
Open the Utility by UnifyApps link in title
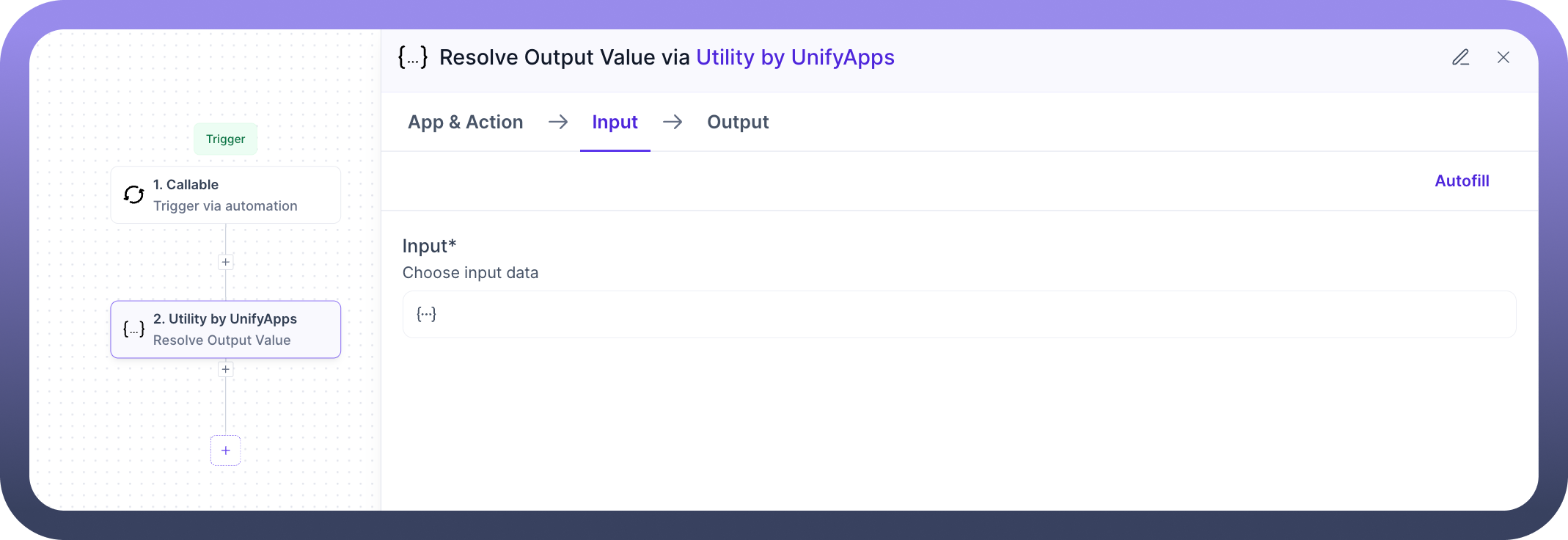(x=795, y=57)
